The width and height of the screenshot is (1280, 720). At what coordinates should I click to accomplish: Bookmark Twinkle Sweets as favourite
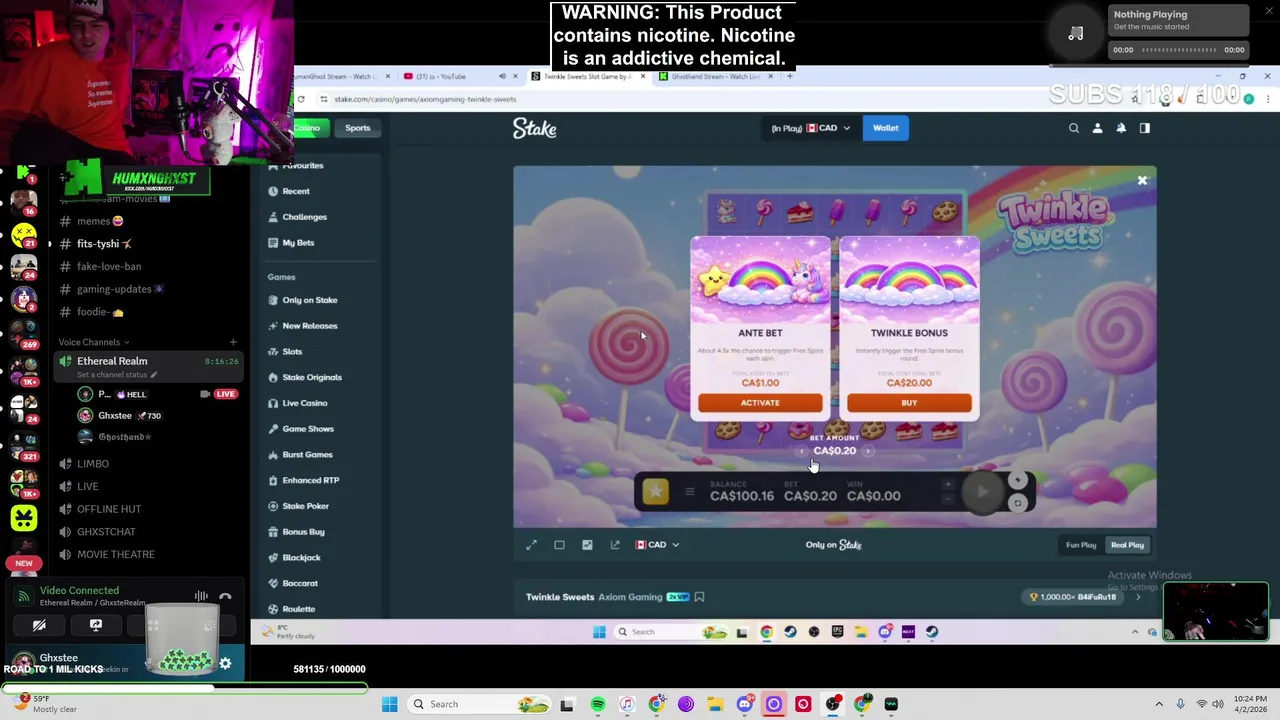699,597
